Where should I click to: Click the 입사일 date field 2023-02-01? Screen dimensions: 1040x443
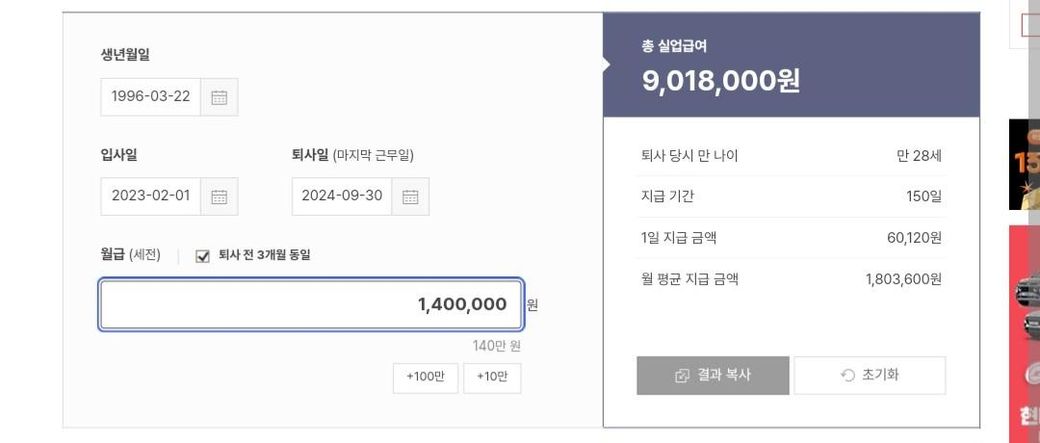coord(151,196)
